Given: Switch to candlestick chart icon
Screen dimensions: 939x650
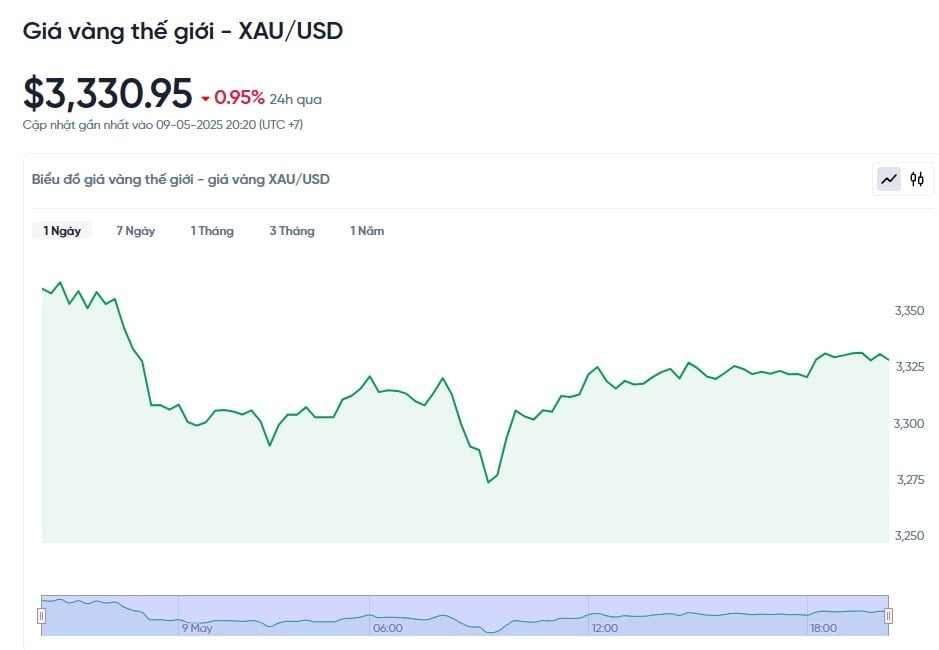Looking at the screenshot, I should 916,179.
